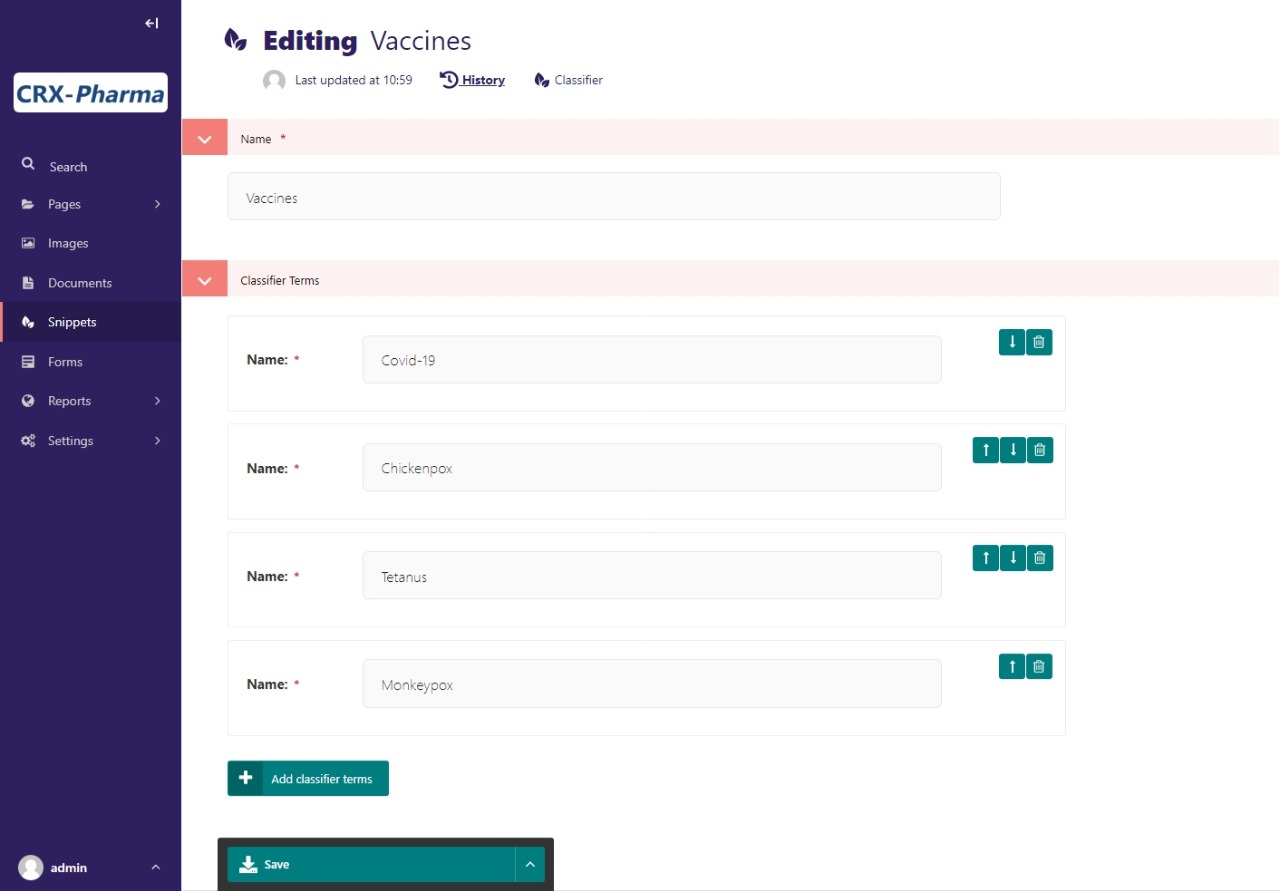Viewport: 1280px width, 891px height.
Task: Expand more save options arrow
Action: coord(530,864)
